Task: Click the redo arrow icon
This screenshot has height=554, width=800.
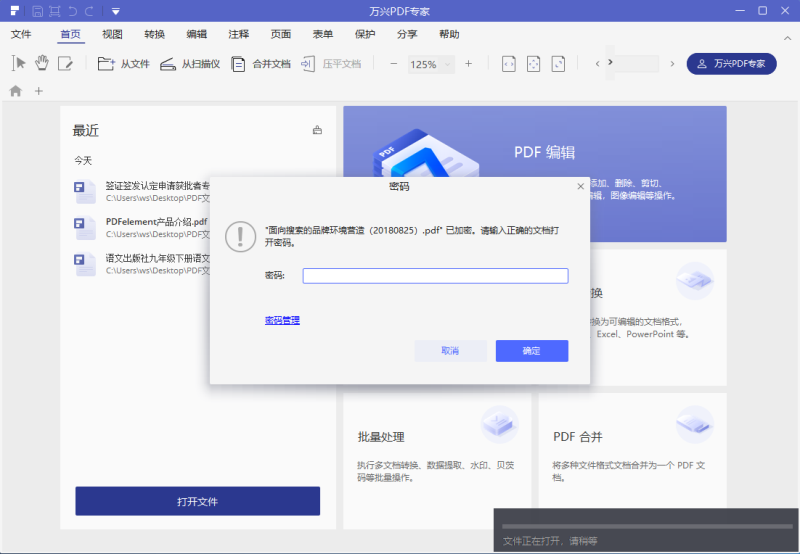Action: [x=89, y=11]
